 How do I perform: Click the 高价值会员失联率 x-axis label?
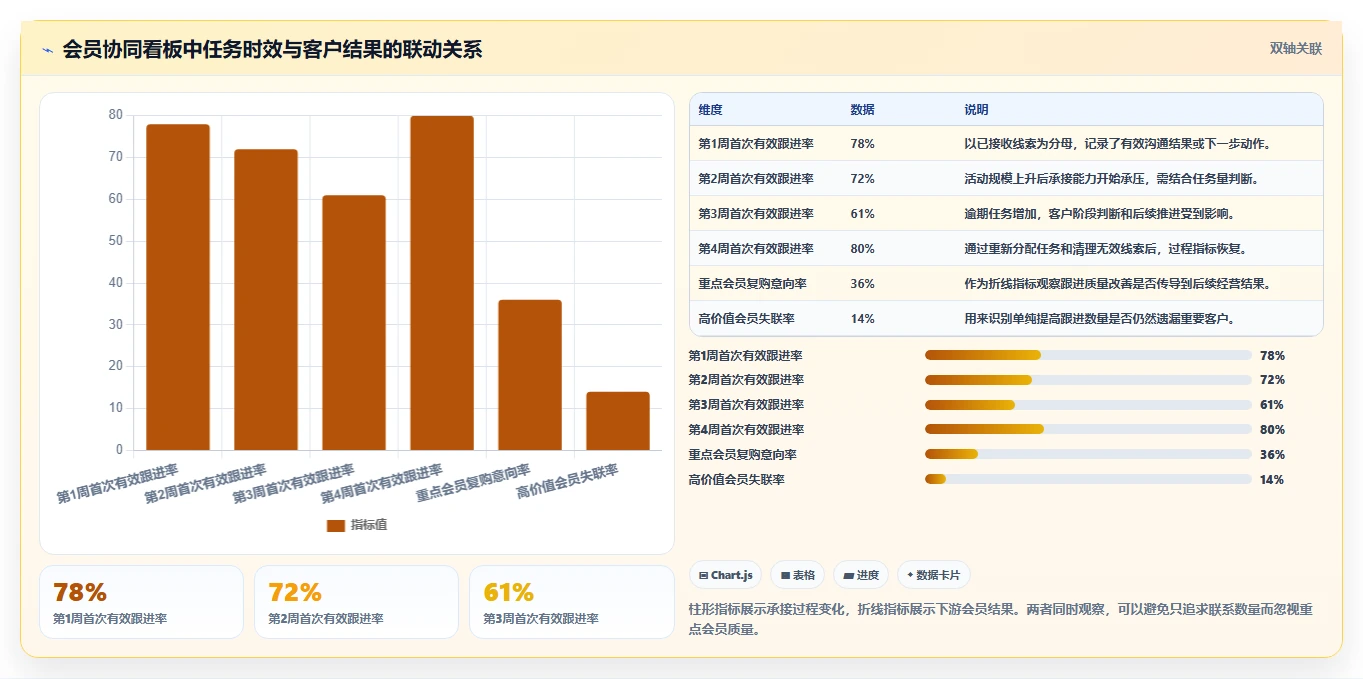[x=567, y=482]
